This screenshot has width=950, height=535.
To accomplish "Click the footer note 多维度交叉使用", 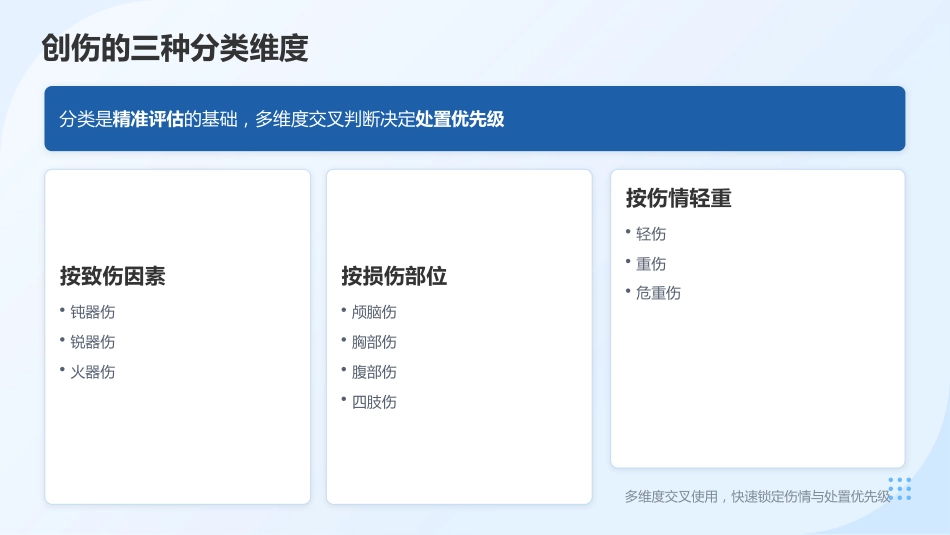I will click(758, 497).
